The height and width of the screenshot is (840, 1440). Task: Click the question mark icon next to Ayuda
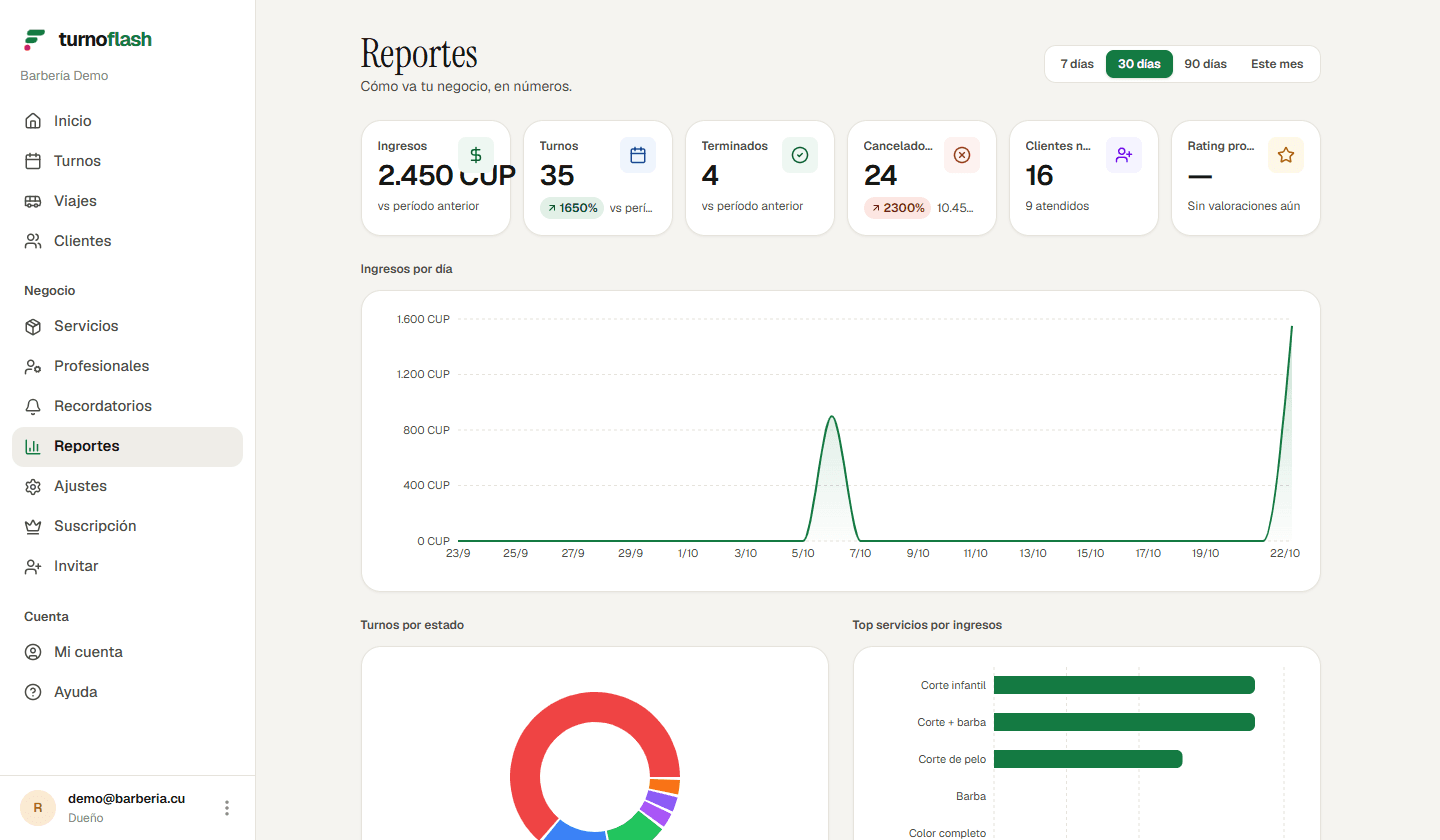33,692
